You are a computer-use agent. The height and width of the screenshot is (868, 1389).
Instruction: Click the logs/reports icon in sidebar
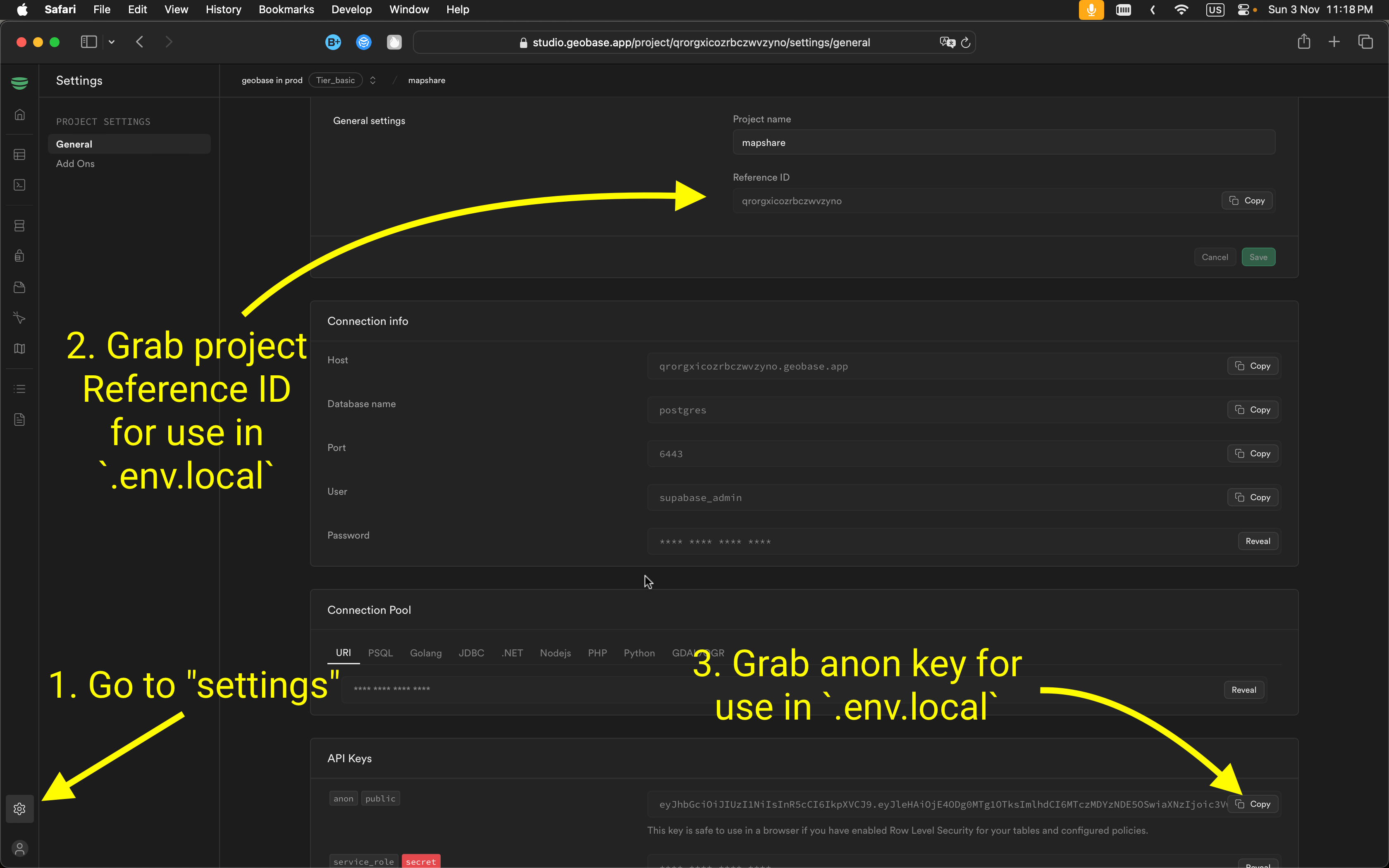pyautogui.click(x=19, y=389)
